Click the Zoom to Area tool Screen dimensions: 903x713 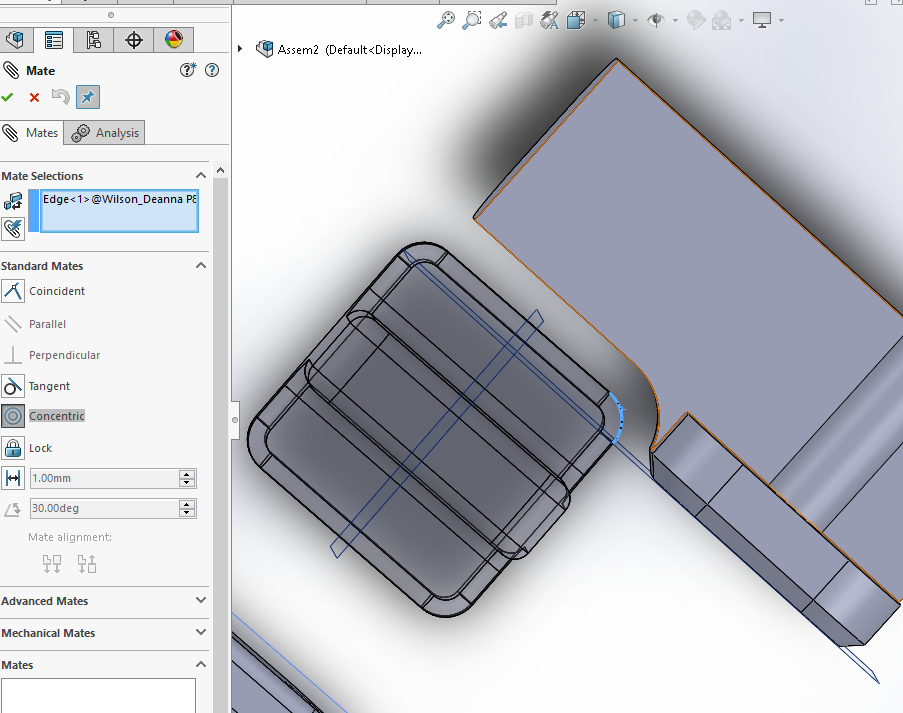[472, 20]
